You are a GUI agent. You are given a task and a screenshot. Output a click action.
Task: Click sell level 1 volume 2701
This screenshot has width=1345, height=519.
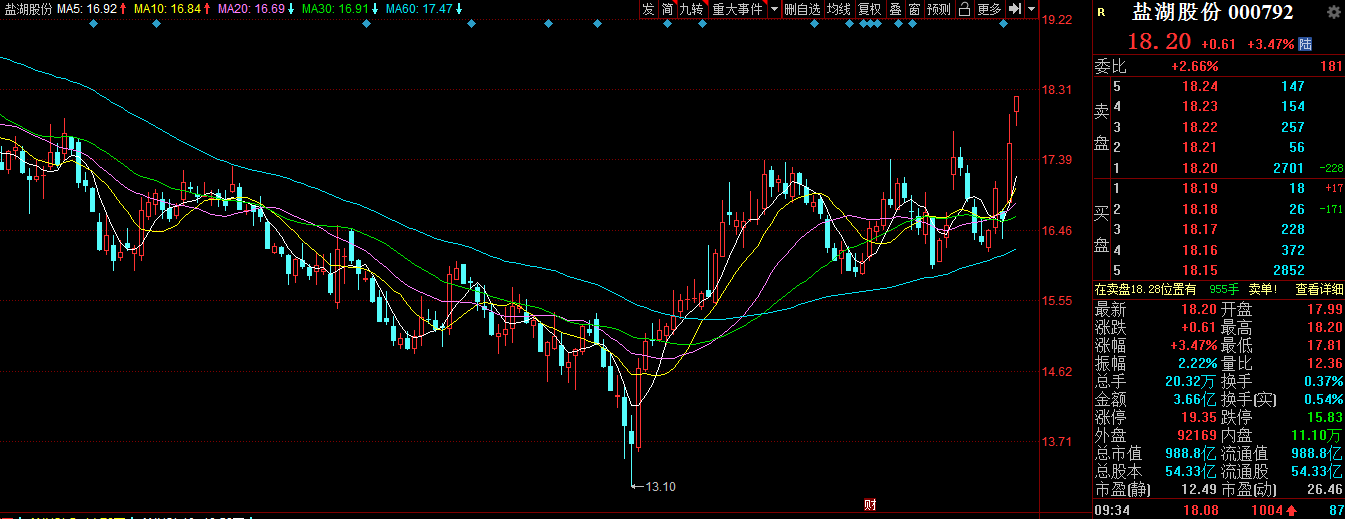click(x=1288, y=168)
